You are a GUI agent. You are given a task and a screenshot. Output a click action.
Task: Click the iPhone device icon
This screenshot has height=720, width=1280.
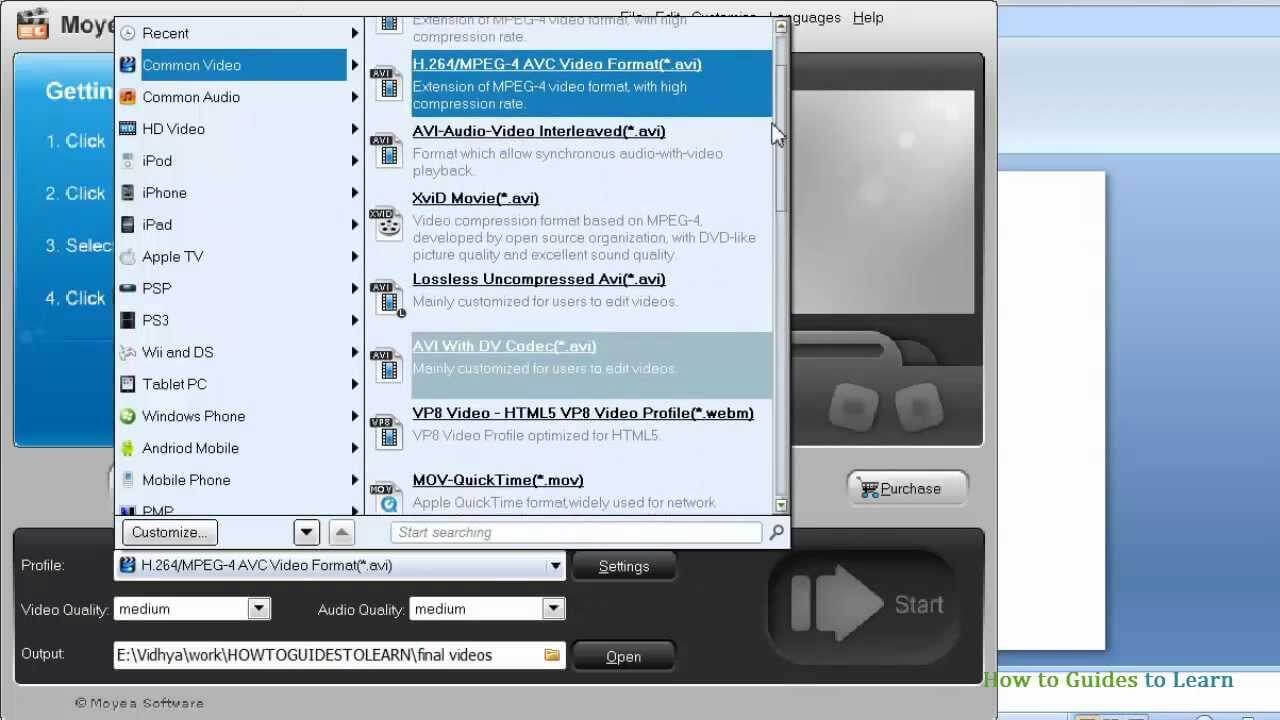point(127,193)
